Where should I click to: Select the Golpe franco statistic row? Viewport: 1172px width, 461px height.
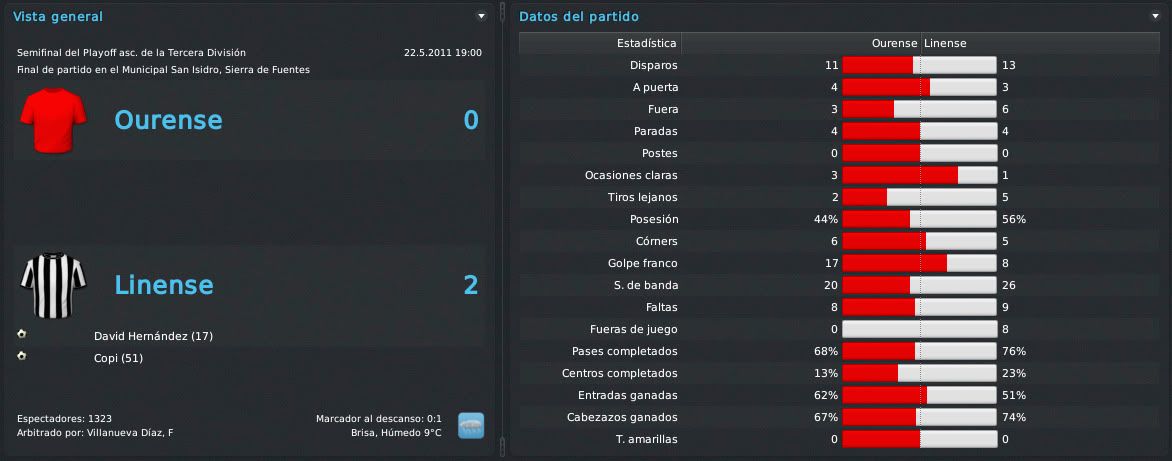point(839,264)
